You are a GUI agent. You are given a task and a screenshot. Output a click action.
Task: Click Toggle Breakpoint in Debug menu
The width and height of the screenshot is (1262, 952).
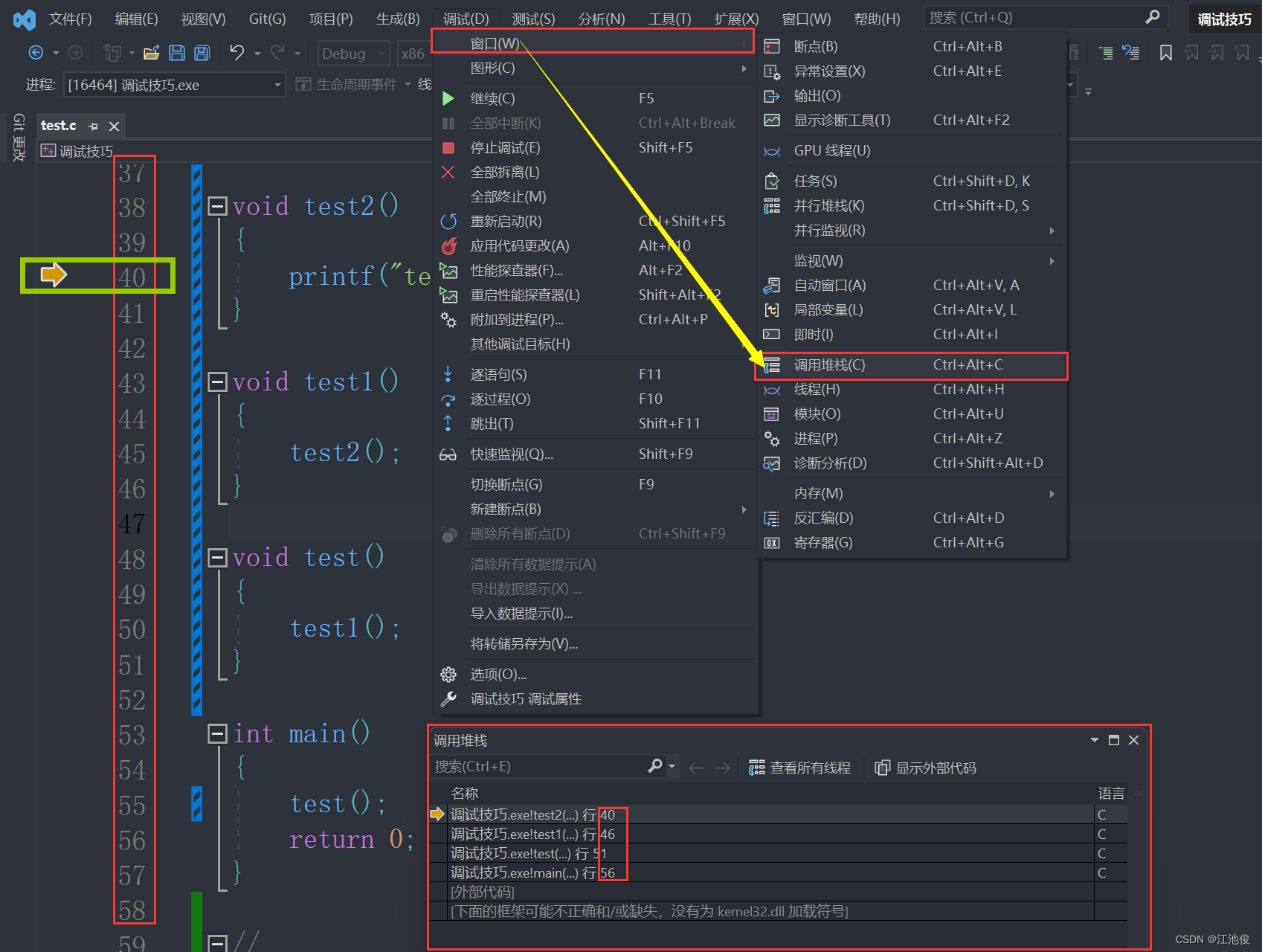pos(593,485)
